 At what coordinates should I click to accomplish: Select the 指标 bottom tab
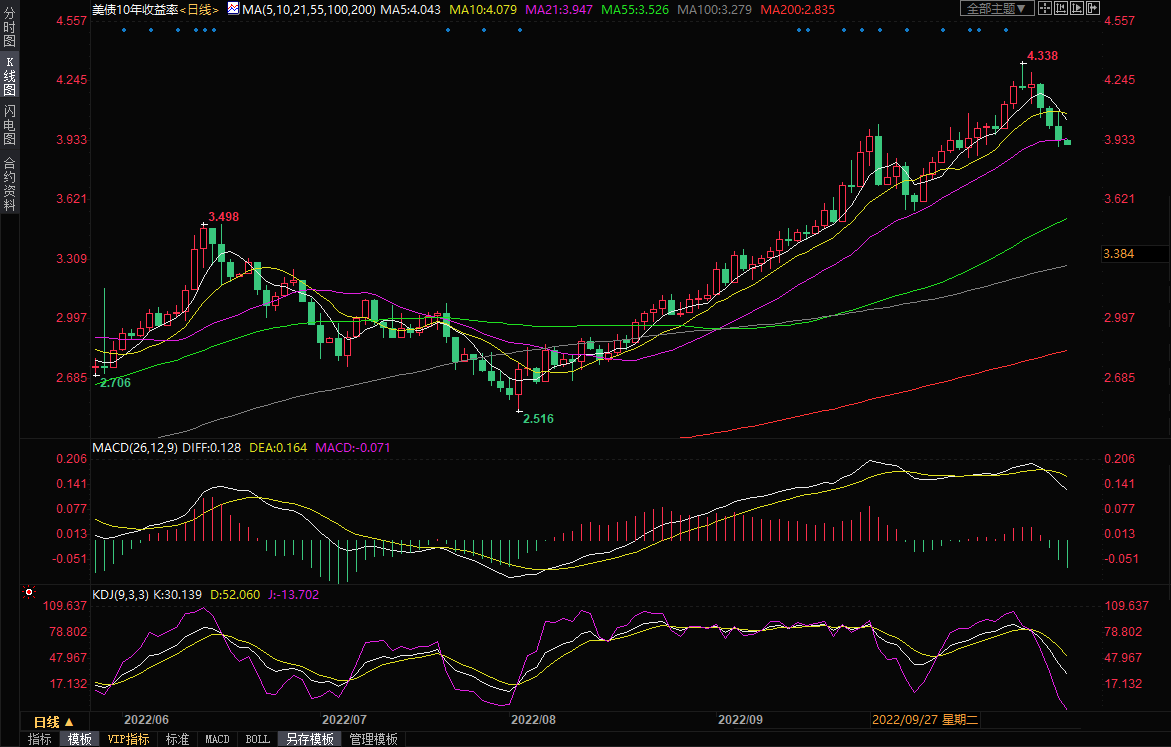point(40,739)
